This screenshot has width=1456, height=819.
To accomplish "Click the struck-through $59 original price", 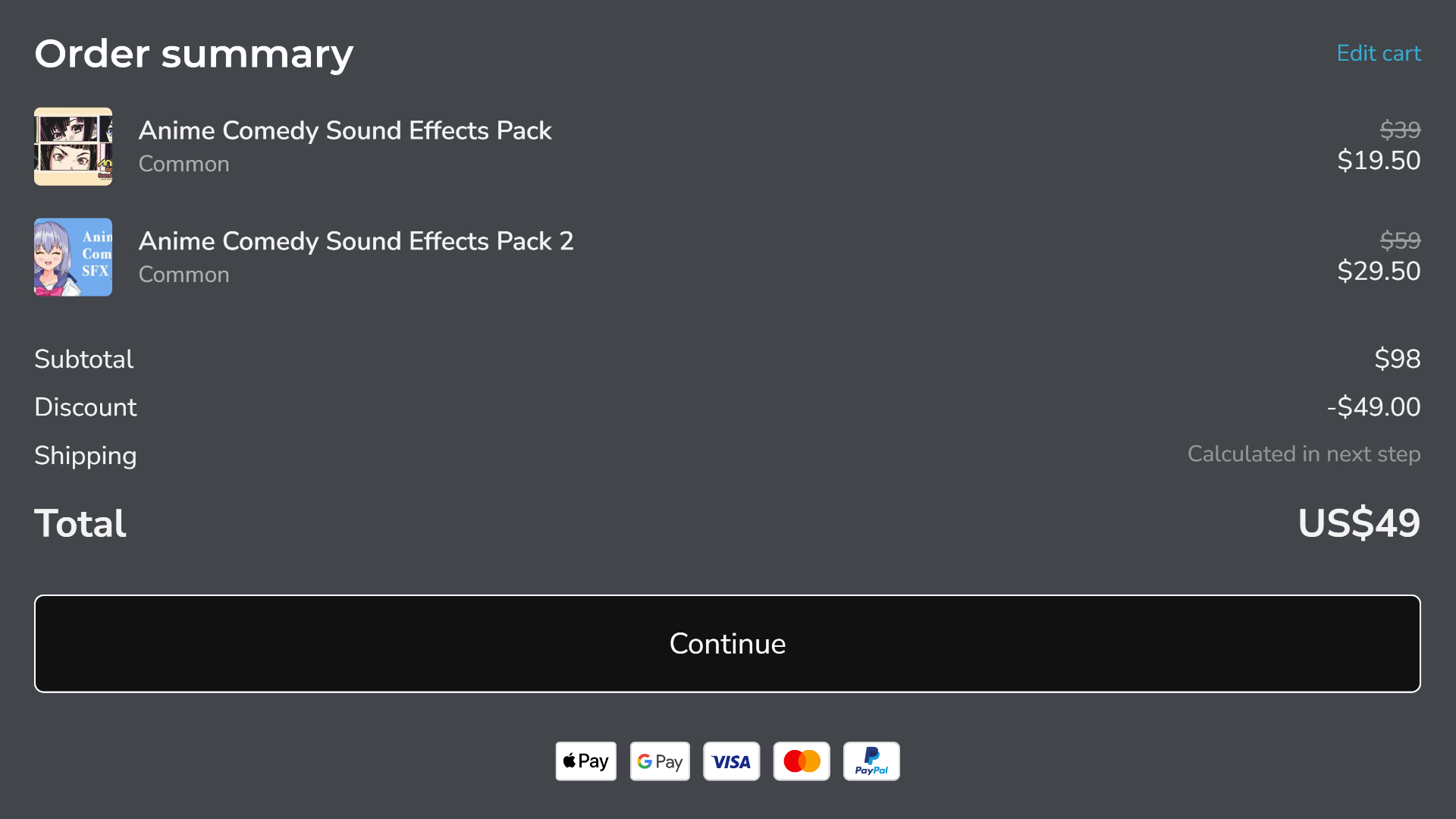I will (1399, 240).
